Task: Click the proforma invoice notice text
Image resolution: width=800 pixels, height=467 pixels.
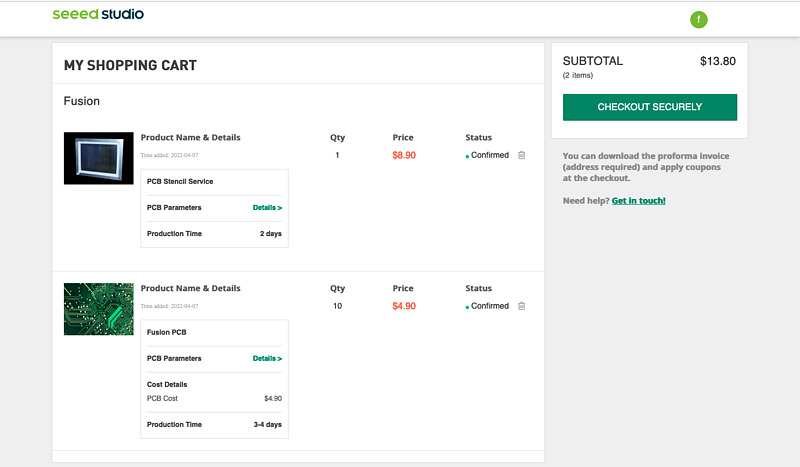Action: (646, 167)
